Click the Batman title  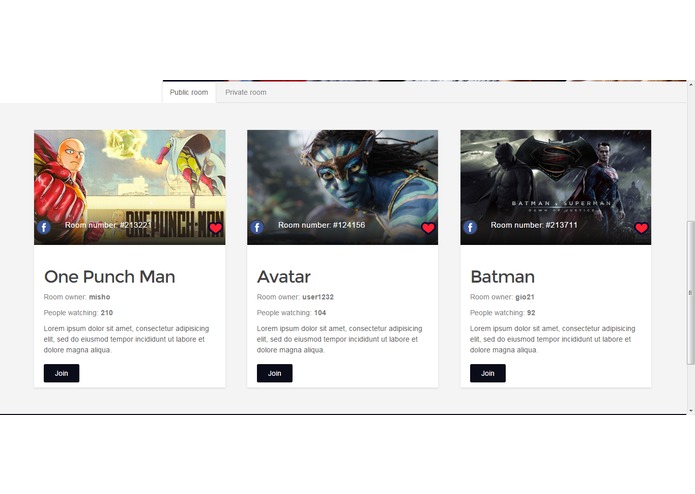point(502,276)
